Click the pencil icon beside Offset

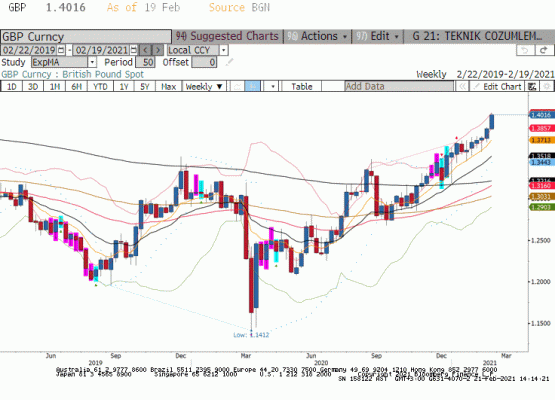coord(230,62)
